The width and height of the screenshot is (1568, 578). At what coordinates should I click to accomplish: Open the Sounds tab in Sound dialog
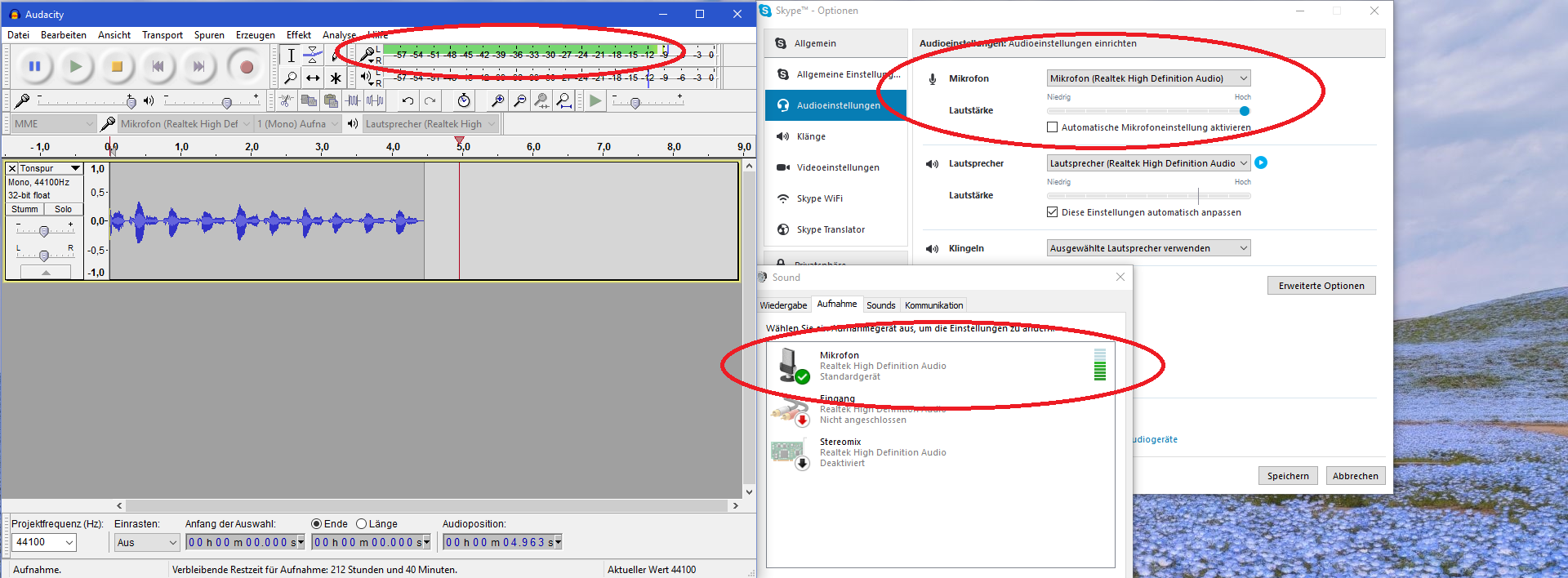tap(881, 305)
